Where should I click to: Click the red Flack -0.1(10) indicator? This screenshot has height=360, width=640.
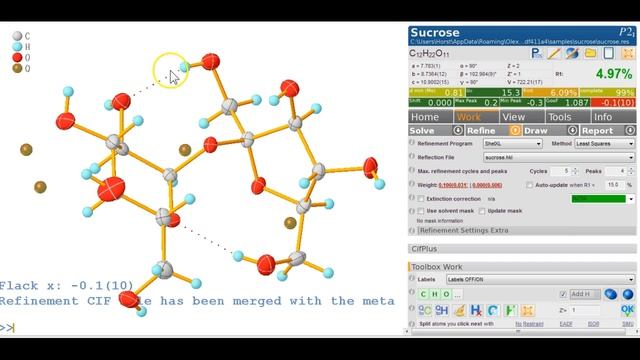click(x=613, y=102)
